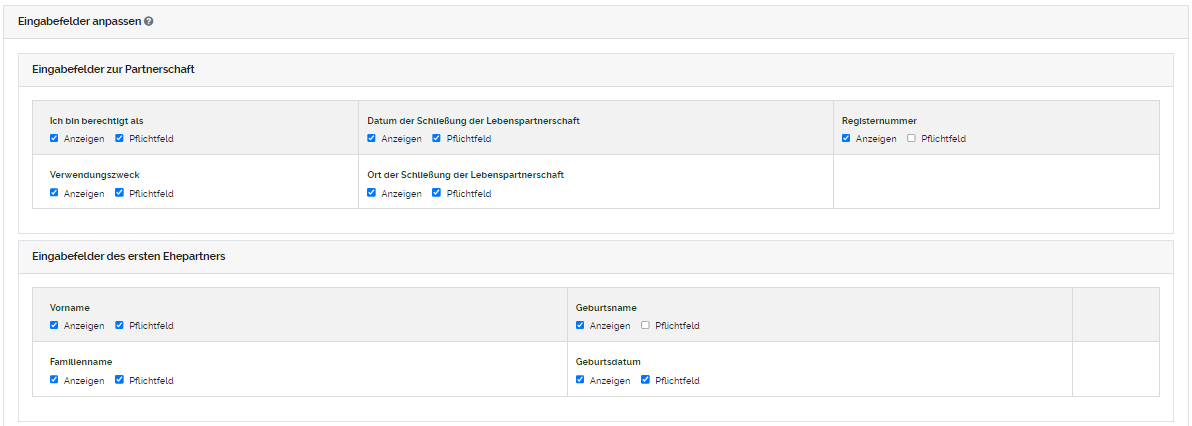Hide the Geburtsname field via Anzeigen
This screenshot has width=1192, height=426.
pyautogui.click(x=581, y=325)
